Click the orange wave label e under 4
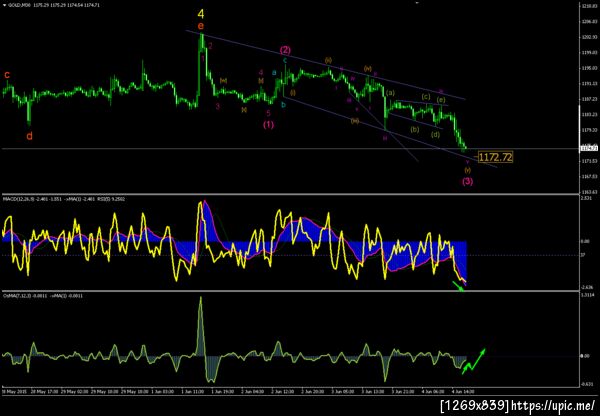 [x=201, y=26]
